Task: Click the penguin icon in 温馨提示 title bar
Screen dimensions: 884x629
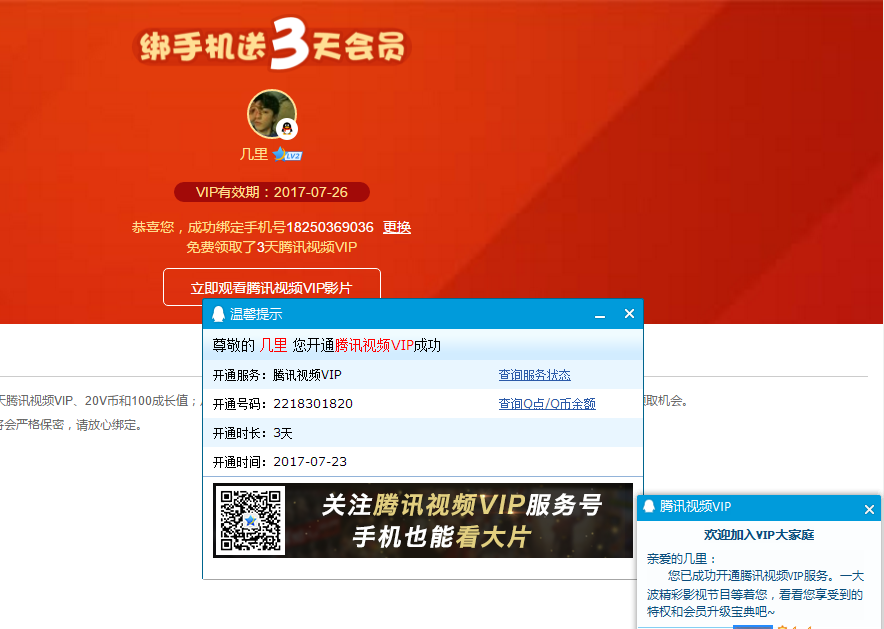Action: (x=218, y=314)
